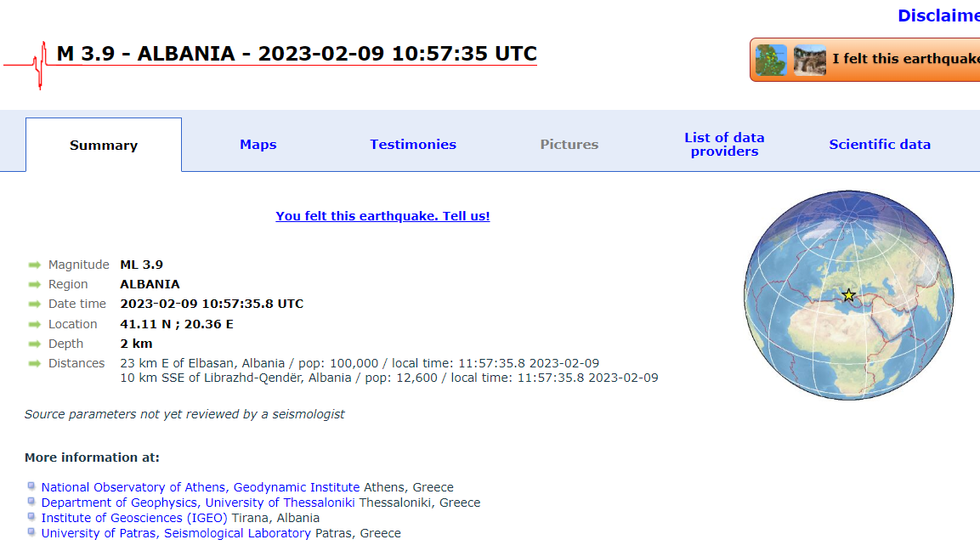The width and height of the screenshot is (980, 558).
Task: Go to the Summary tab
Action: point(103,146)
